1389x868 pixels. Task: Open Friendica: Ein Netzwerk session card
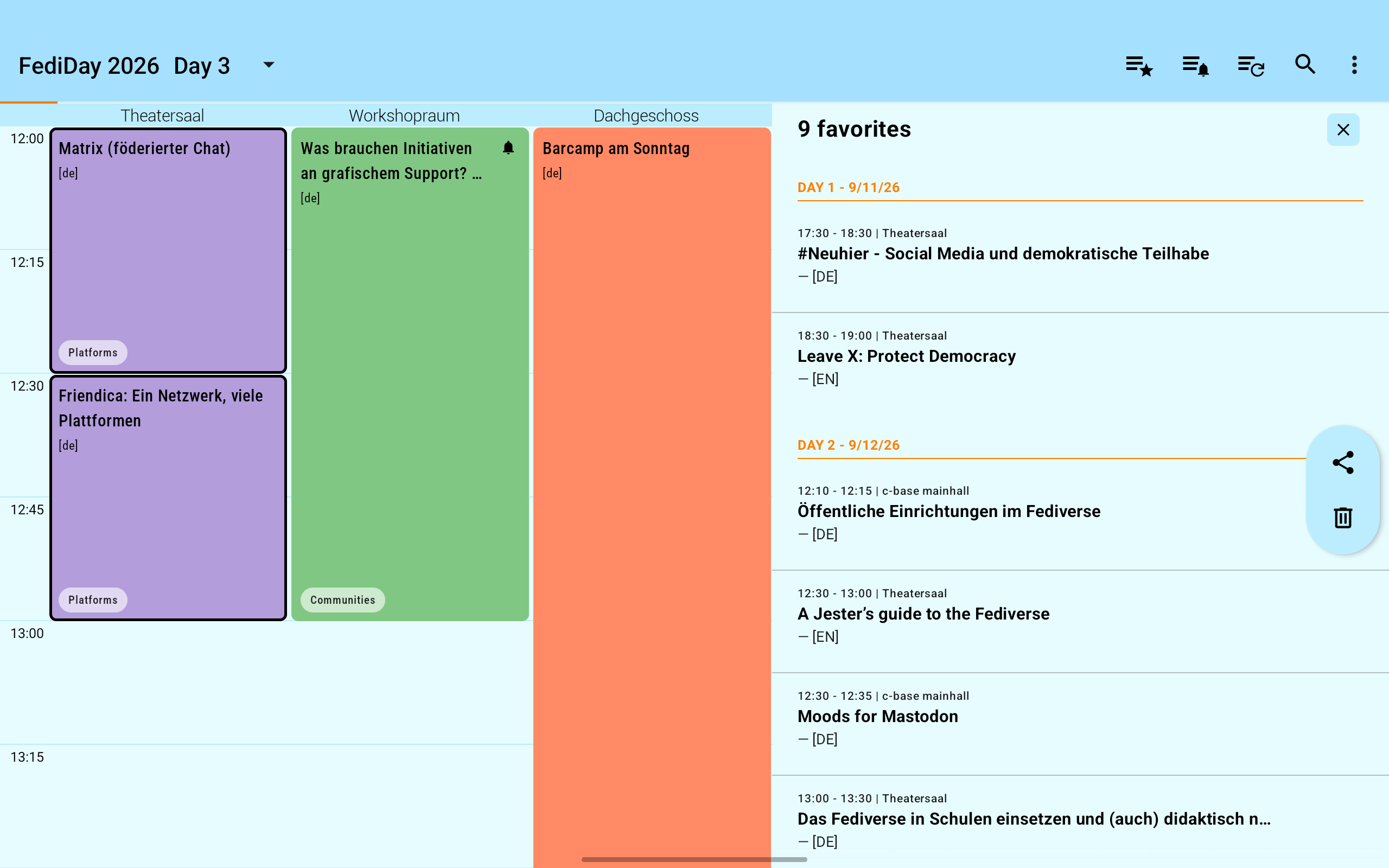168,497
